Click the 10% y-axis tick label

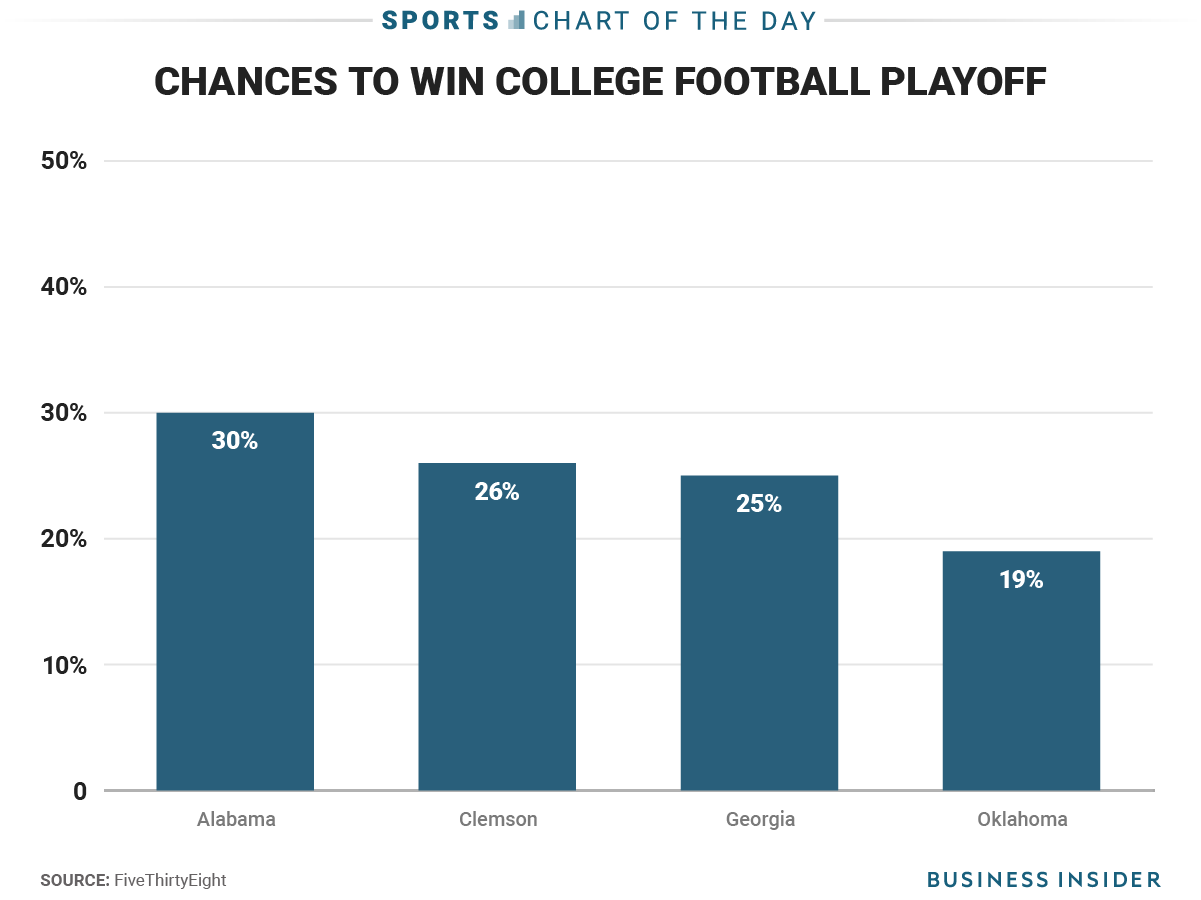point(64,665)
